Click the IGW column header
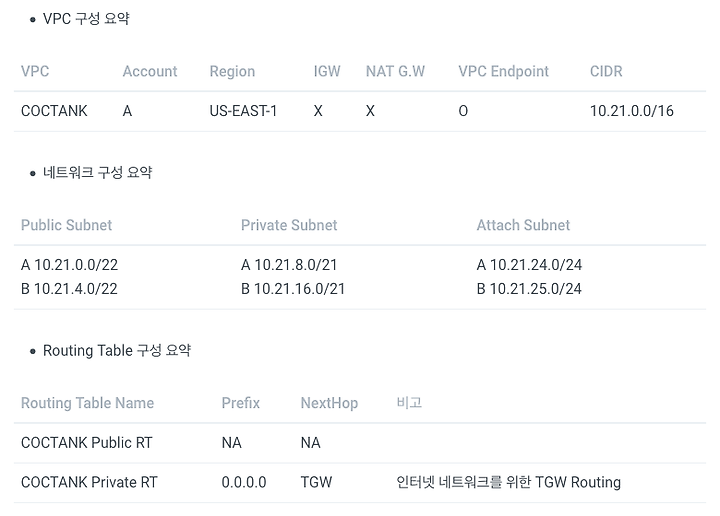720x516 pixels. (x=327, y=72)
